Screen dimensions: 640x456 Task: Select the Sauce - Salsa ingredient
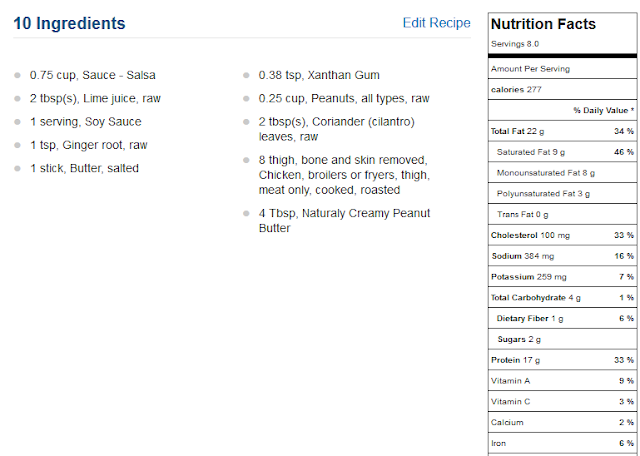(93, 75)
